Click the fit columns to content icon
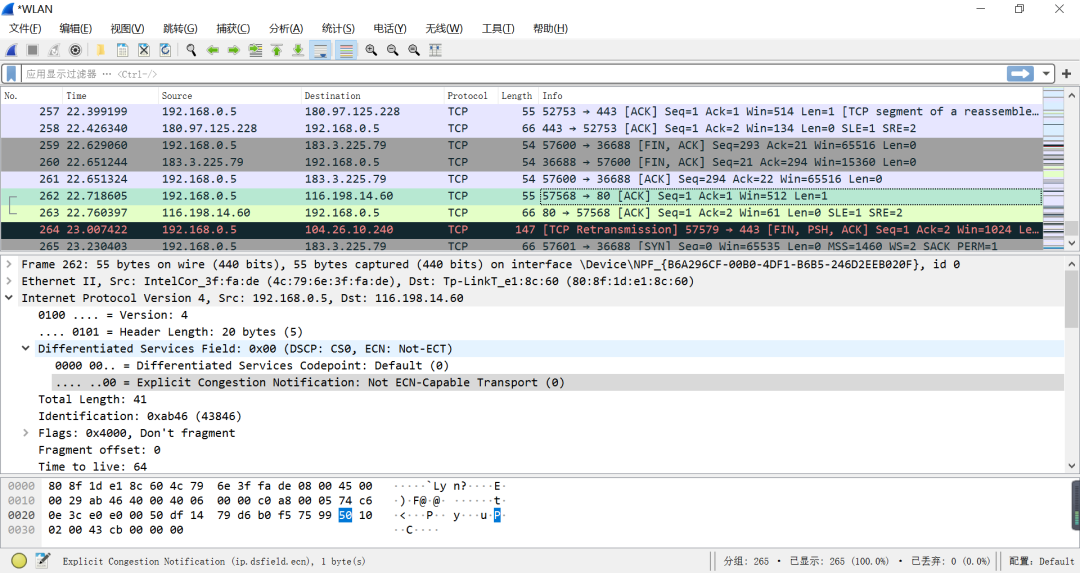Viewport: 1080px width, 573px height. coord(435,50)
